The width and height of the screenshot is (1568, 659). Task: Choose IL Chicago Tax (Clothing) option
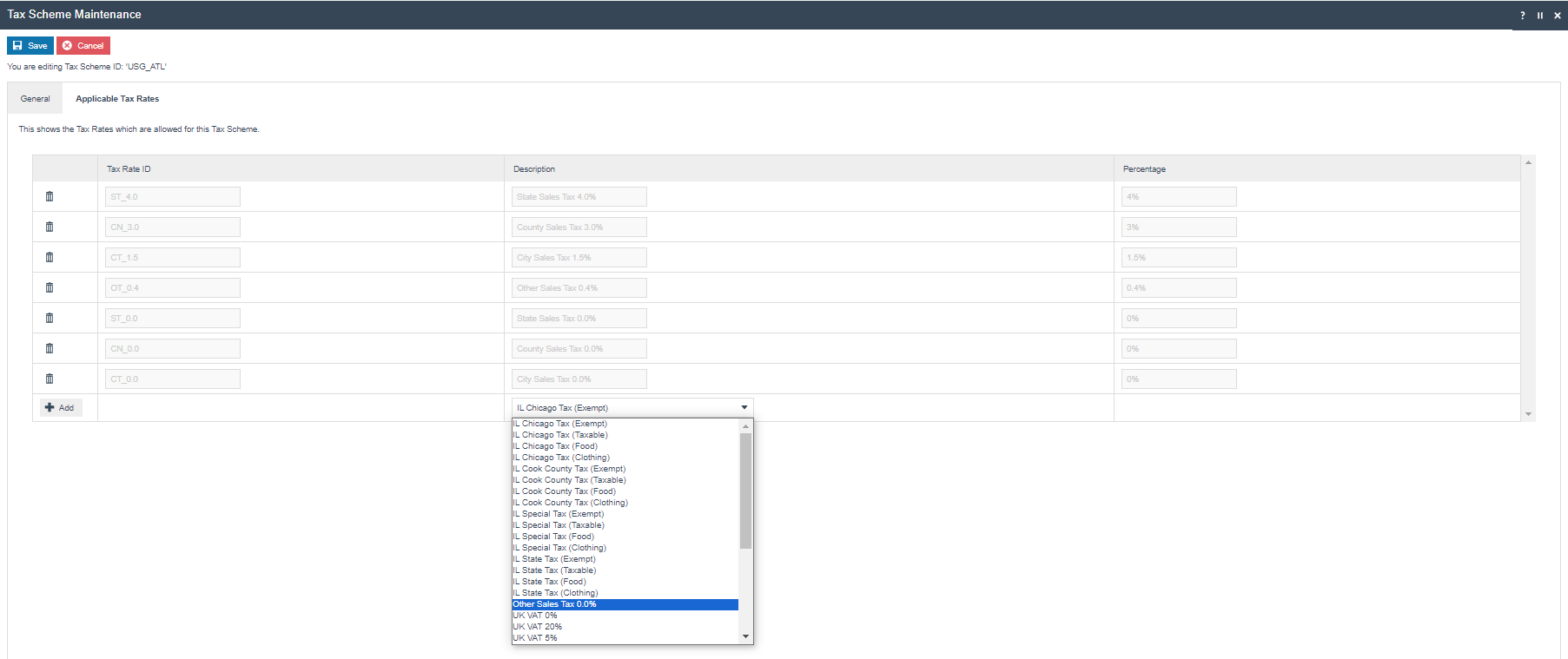click(625, 458)
